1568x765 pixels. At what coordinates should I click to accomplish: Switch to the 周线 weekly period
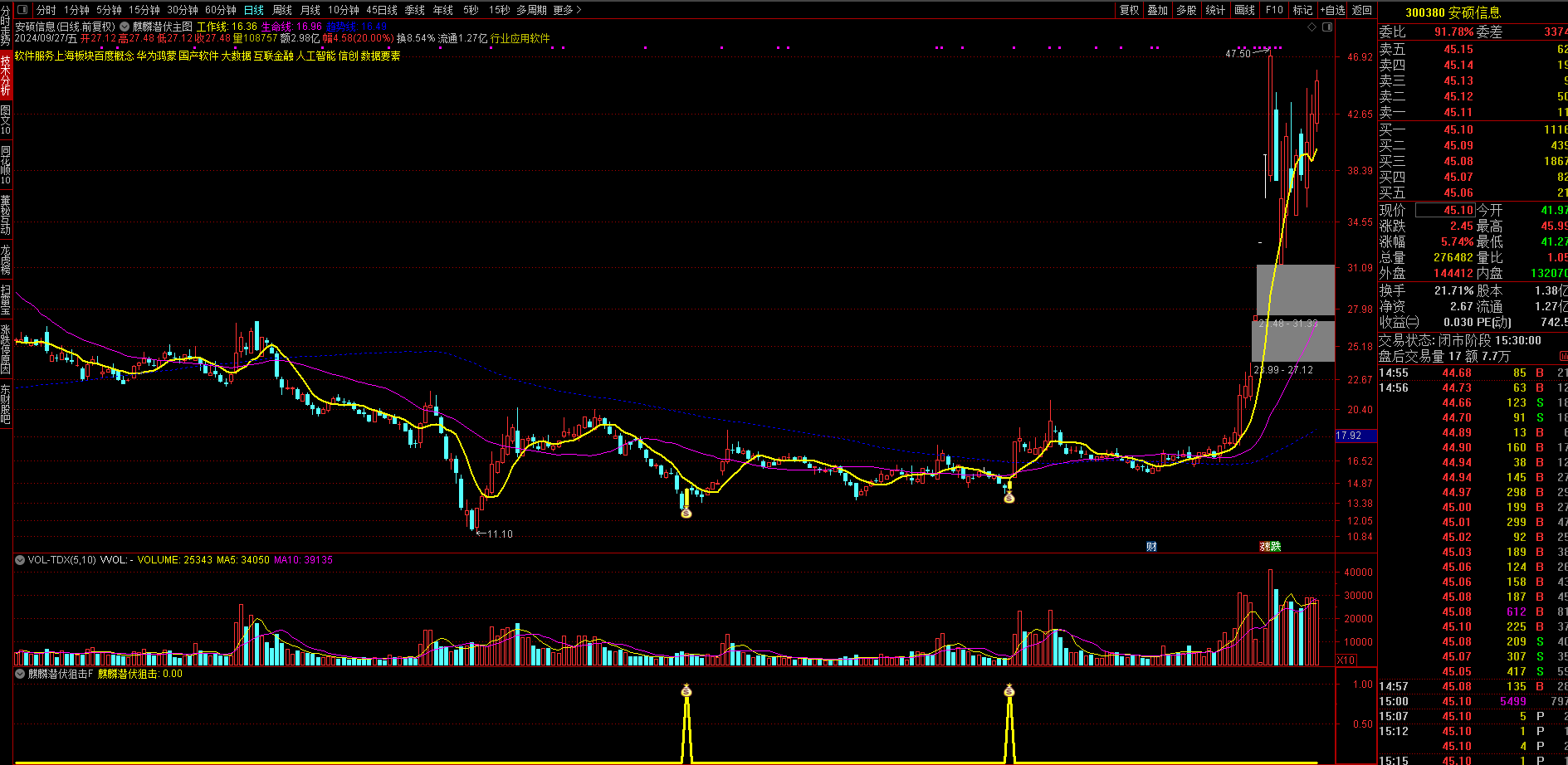point(282,10)
